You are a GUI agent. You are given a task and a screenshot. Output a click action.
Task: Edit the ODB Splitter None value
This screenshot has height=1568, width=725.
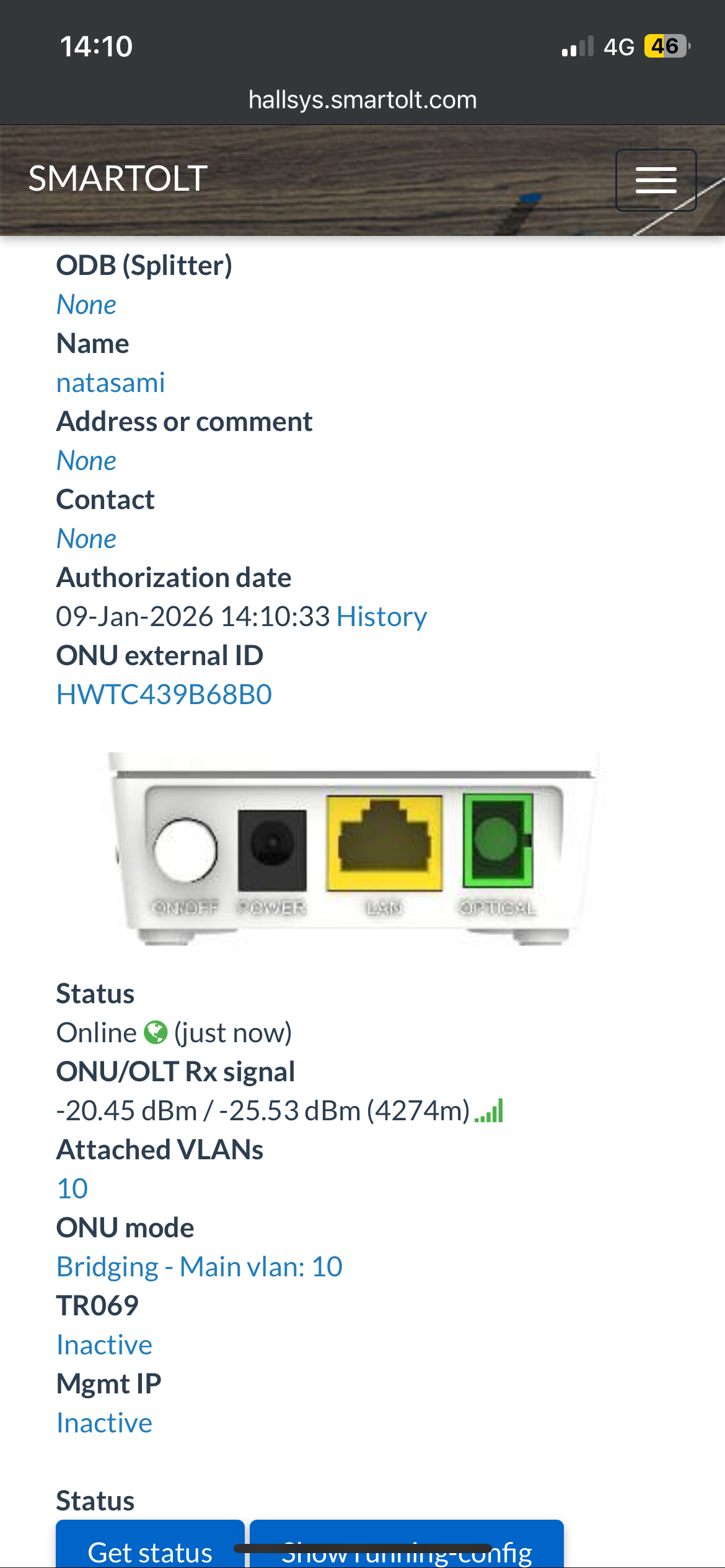(86, 305)
